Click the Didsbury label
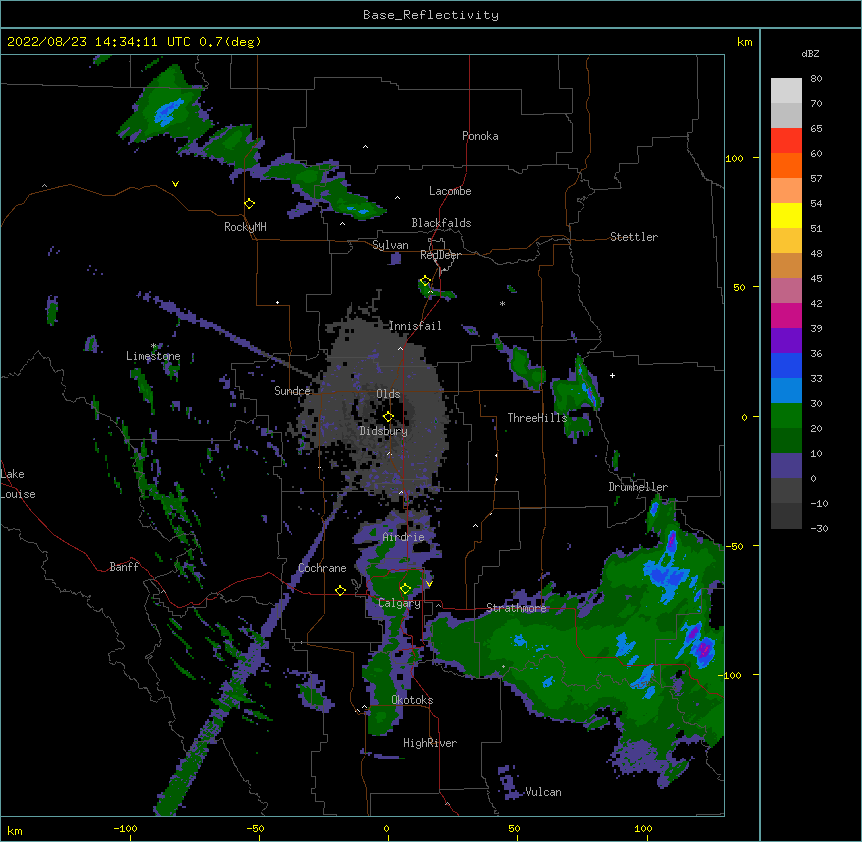 click(384, 431)
